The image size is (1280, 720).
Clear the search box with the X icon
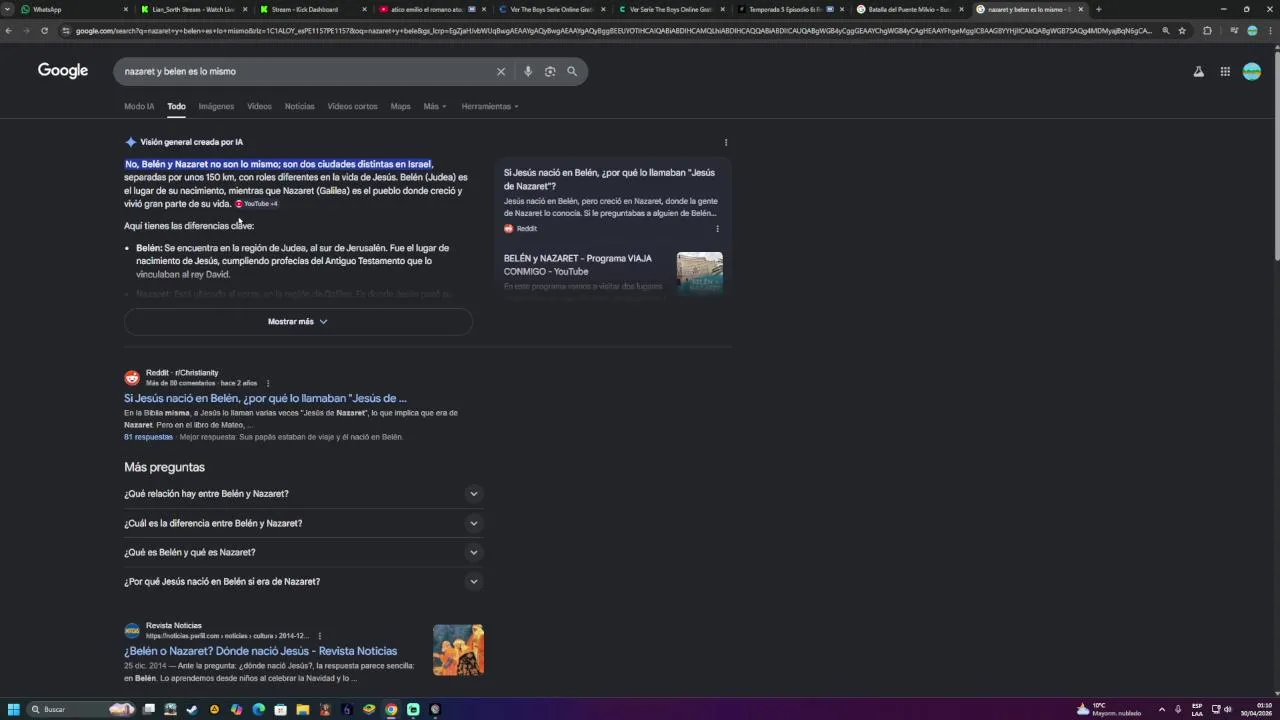click(x=501, y=71)
